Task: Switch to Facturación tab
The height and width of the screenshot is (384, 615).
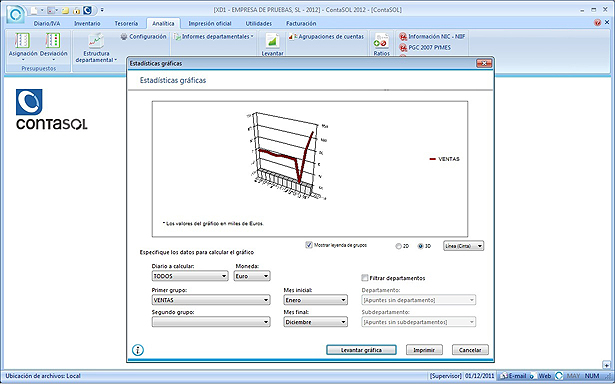Action: 301,24
